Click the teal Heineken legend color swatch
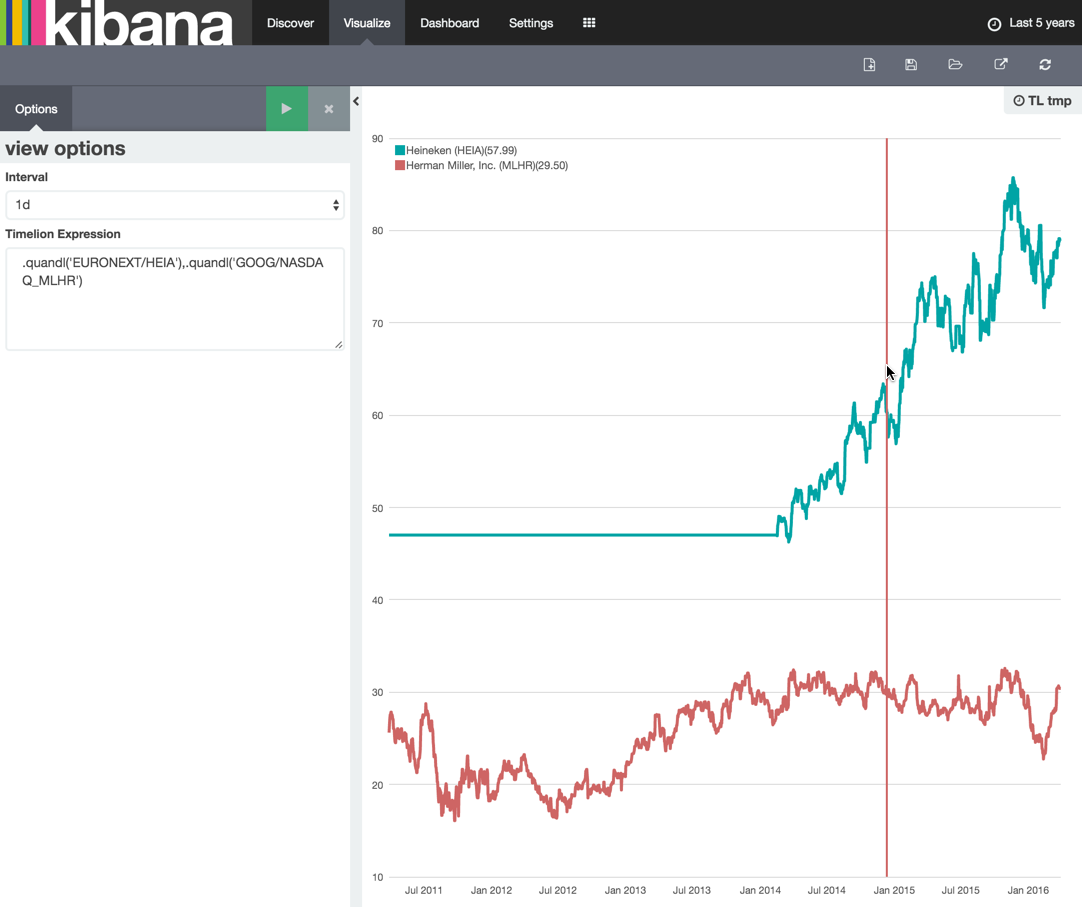 [400, 150]
